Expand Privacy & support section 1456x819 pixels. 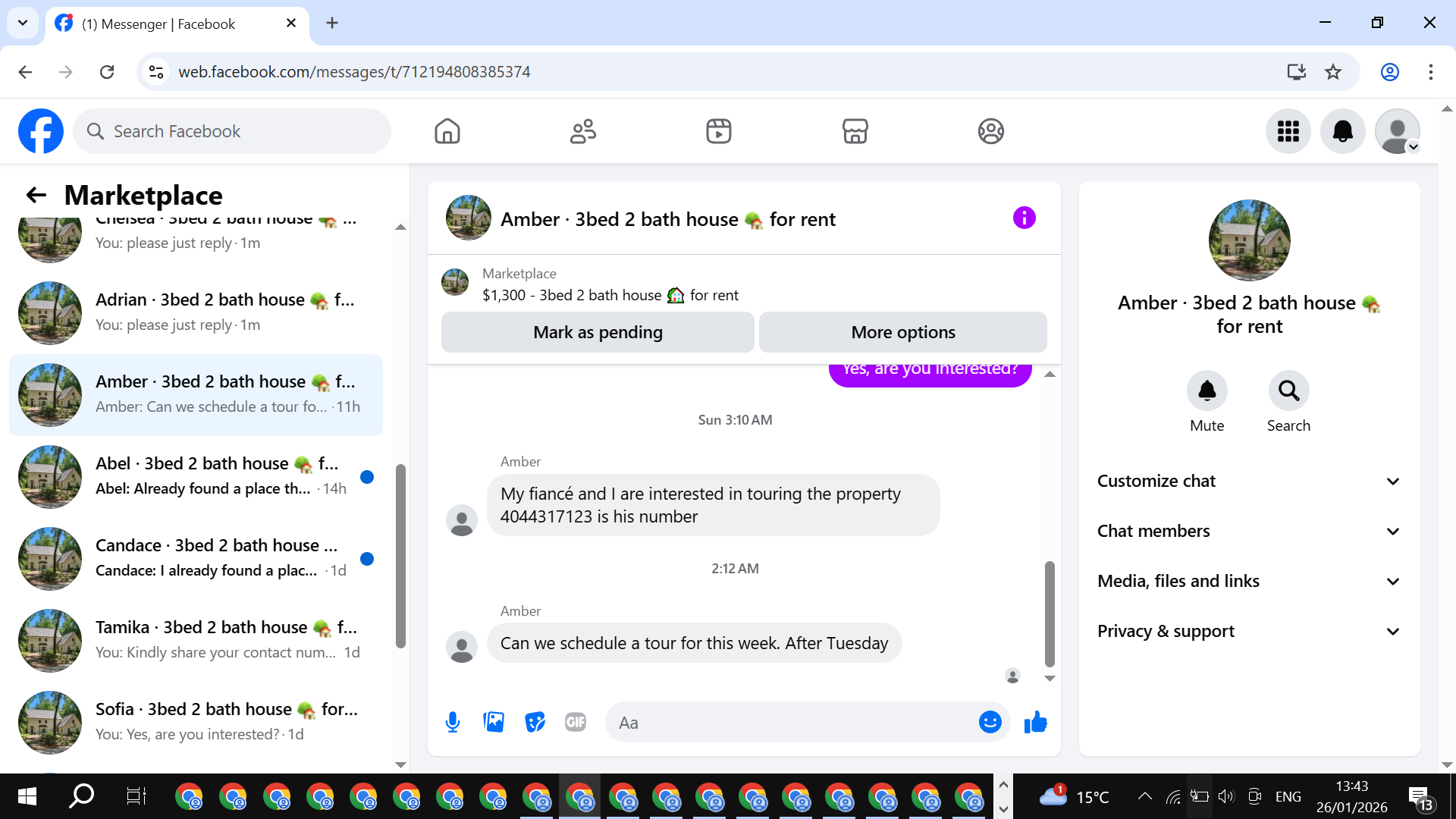point(1248,631)
